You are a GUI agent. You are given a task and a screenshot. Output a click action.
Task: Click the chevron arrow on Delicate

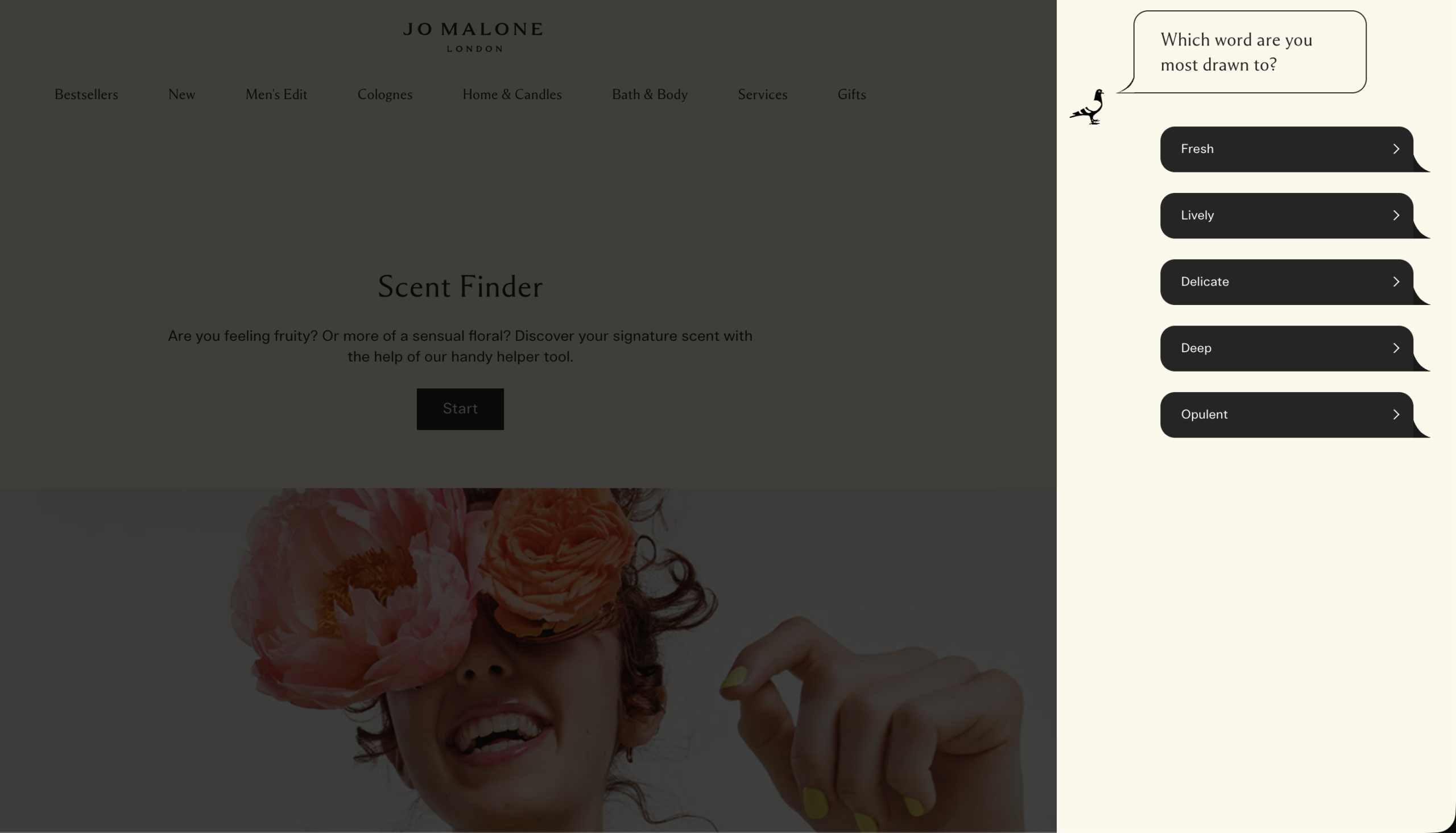pos(1396,282)
